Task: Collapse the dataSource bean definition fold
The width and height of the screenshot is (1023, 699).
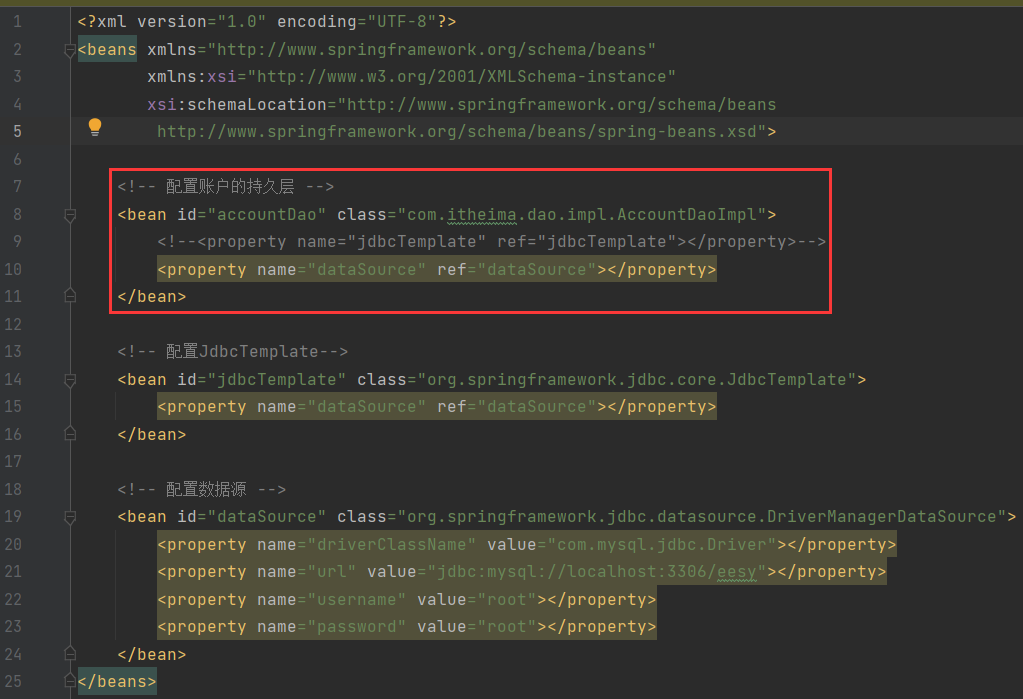Action: pos(69,517)
